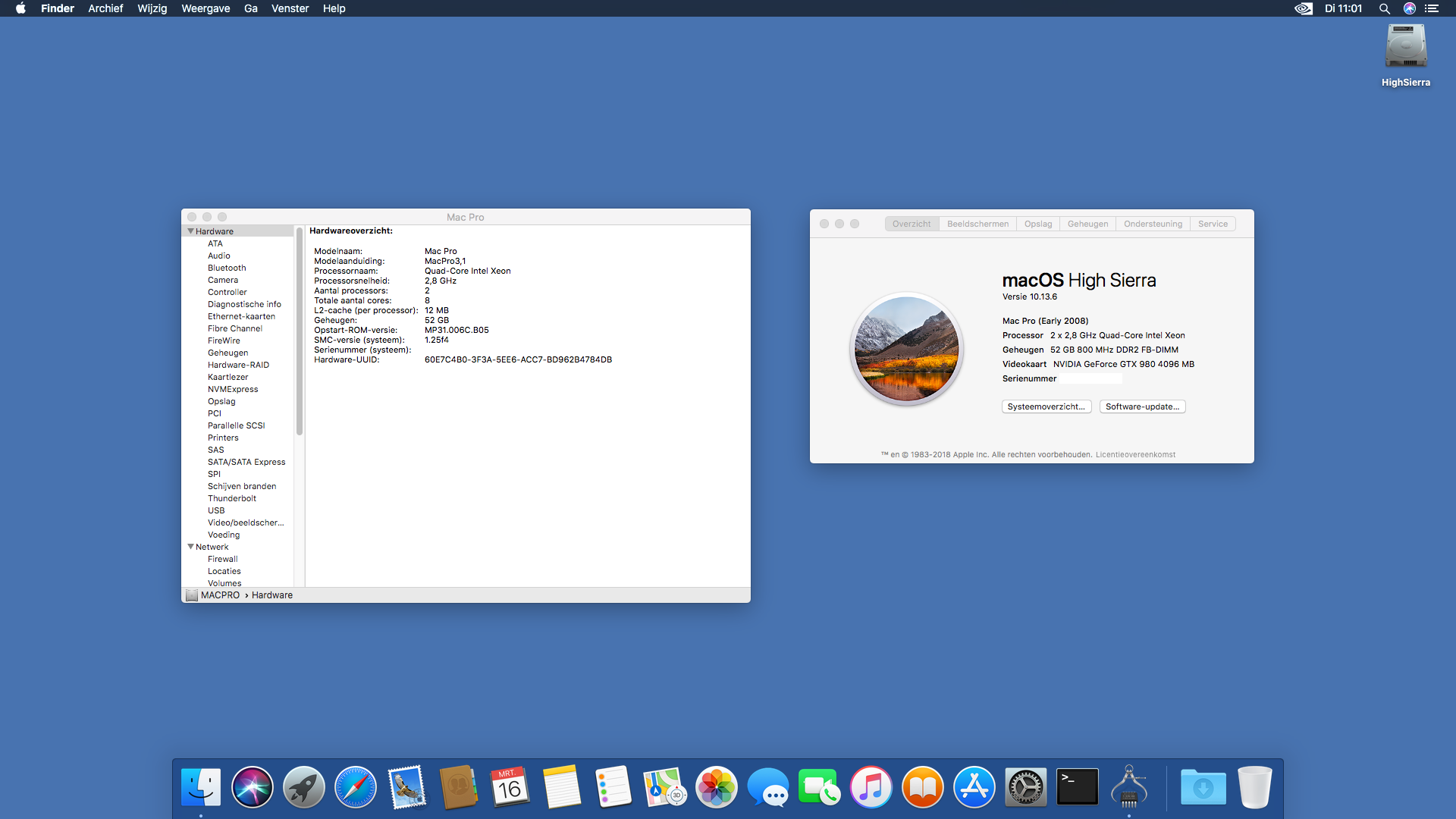The height and width of the screenshot is (819, 1456).
Task: Open System Information chip icon in Dock
Action: pyautogui.click(x=1129, y=787)
